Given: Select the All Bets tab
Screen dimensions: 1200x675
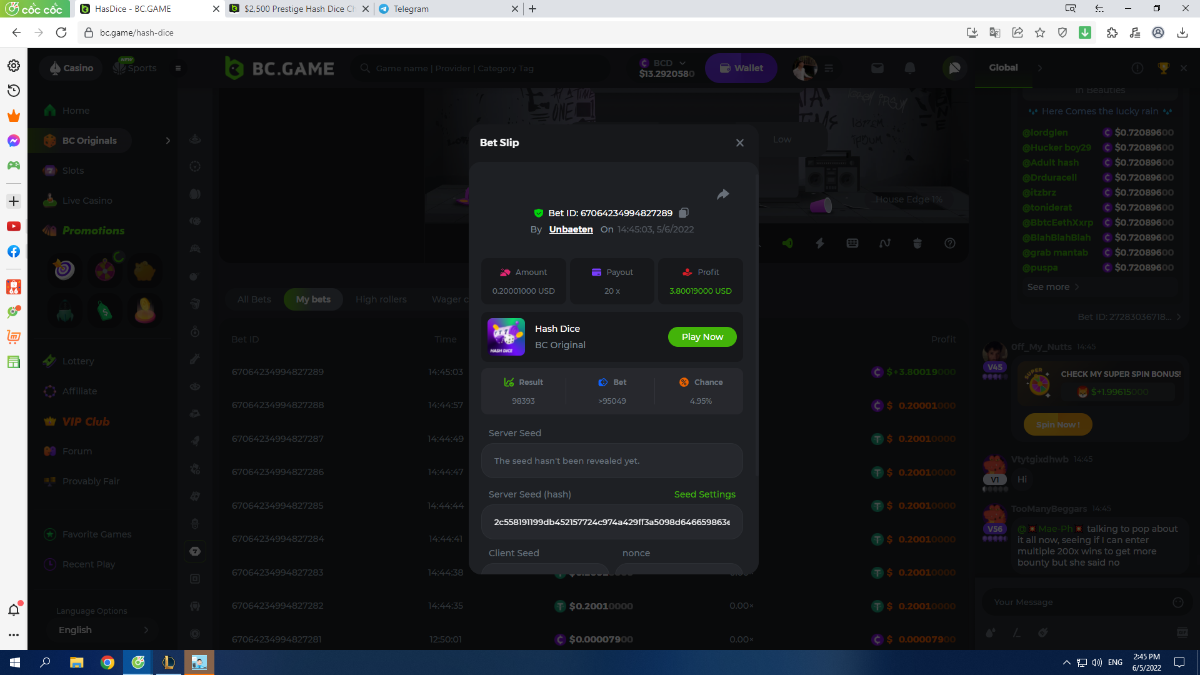Looking at the screenshot, I should click(254, 299).
